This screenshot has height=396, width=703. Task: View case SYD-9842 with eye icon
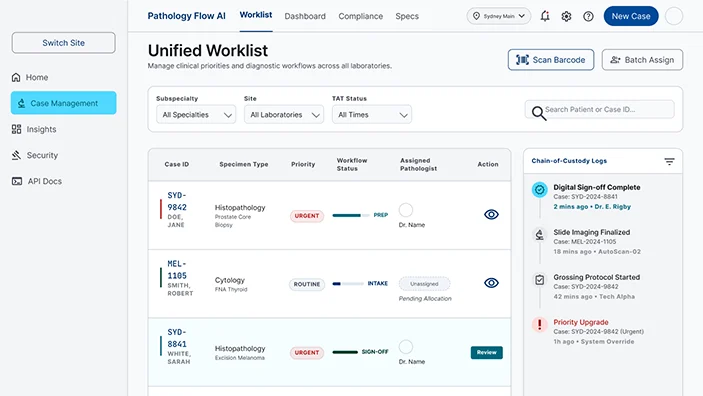pos(491,214)
